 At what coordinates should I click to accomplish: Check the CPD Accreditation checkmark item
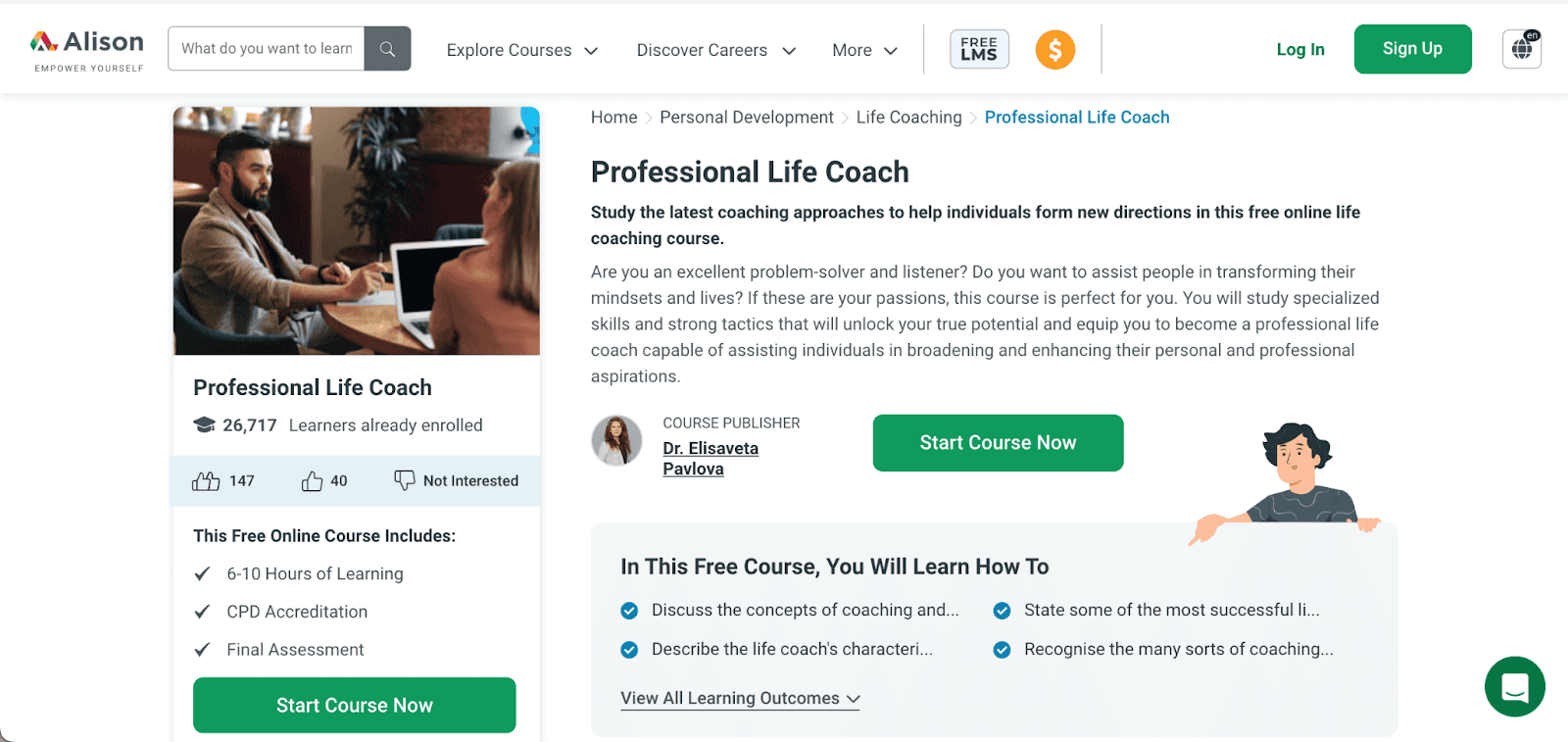click(x=204, y=611)
